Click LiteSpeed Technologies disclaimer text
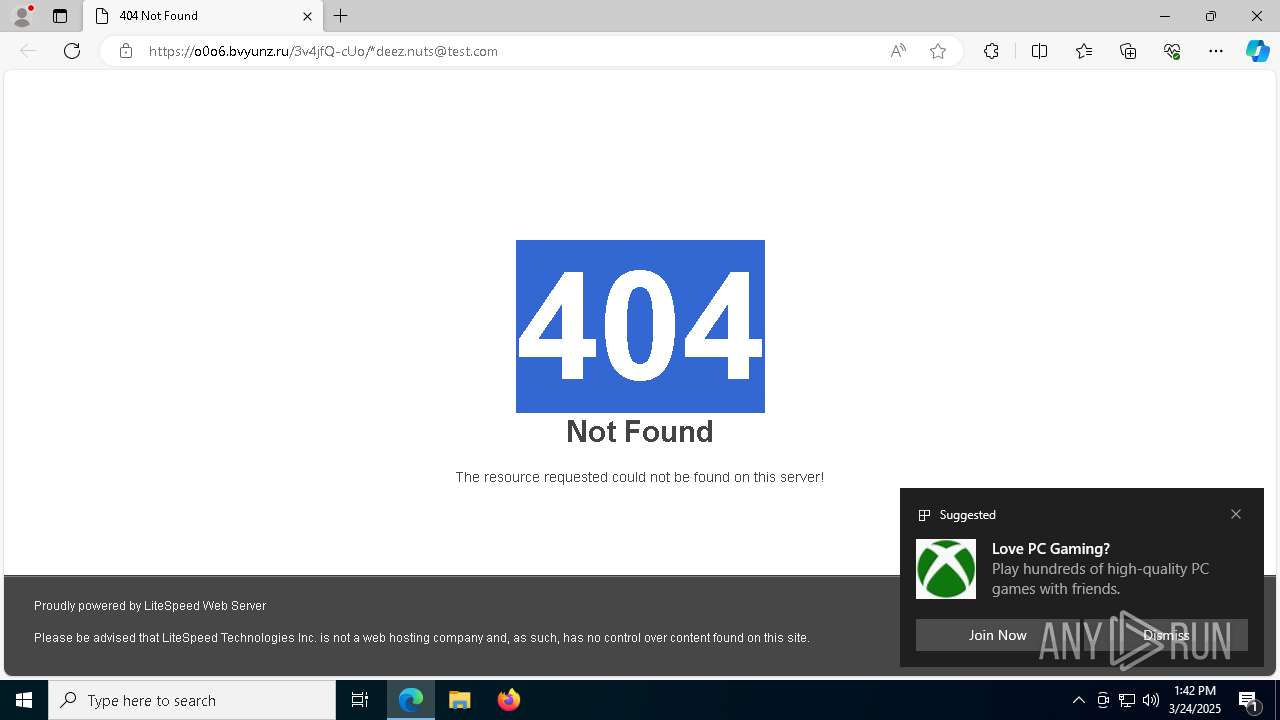This screenshot has width=1280, height=720. coord(422,638)
